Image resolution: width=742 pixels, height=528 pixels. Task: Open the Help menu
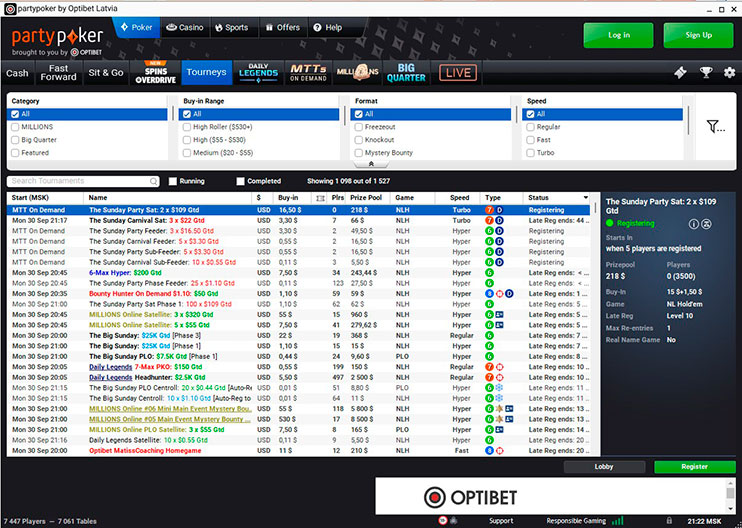click(327, 27)
